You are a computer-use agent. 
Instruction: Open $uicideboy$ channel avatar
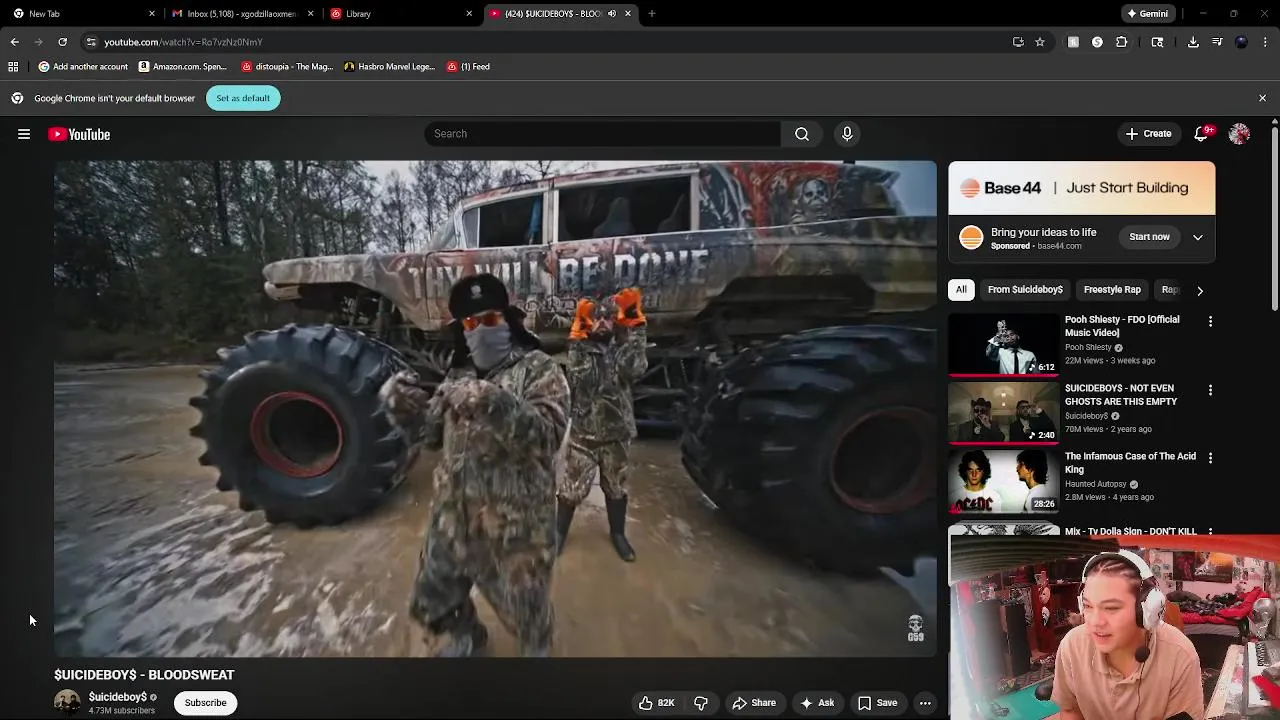[x=67, y=702]
